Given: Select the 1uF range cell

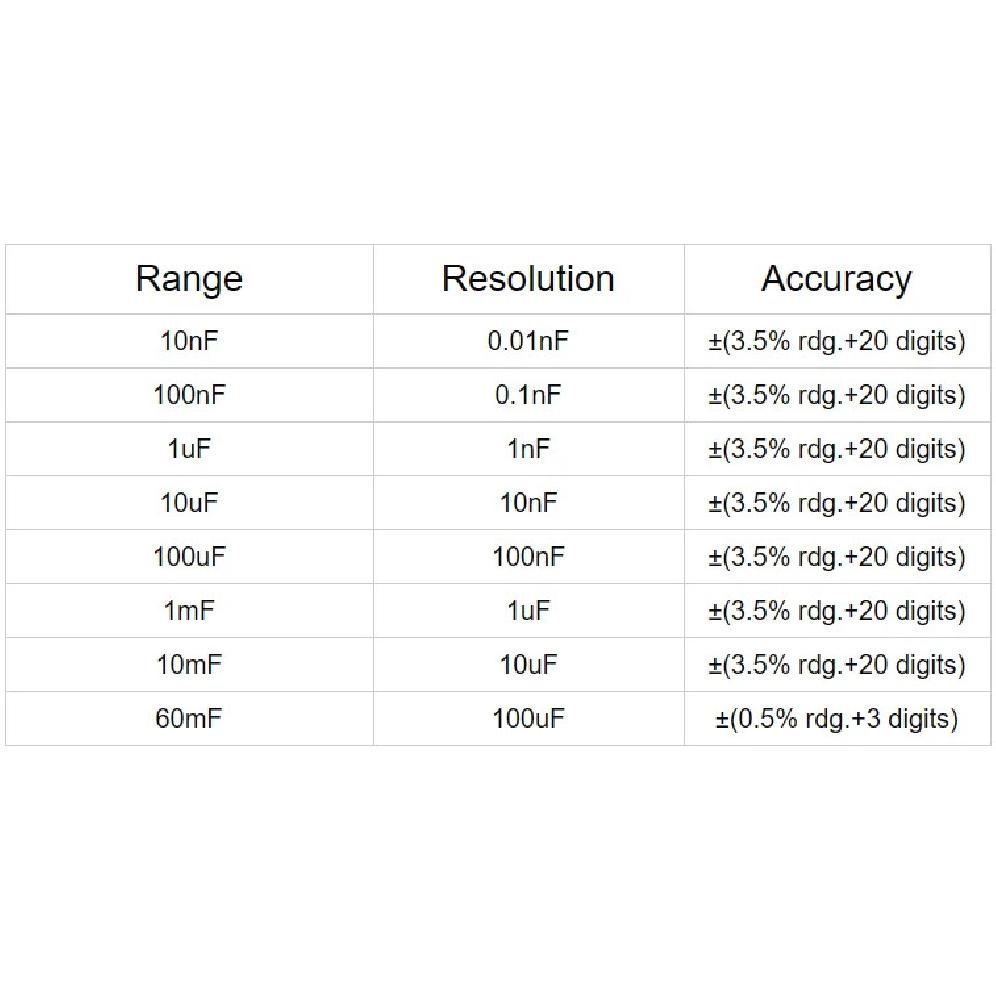Looking at the screenshot, I should click(x=189, y=449).
